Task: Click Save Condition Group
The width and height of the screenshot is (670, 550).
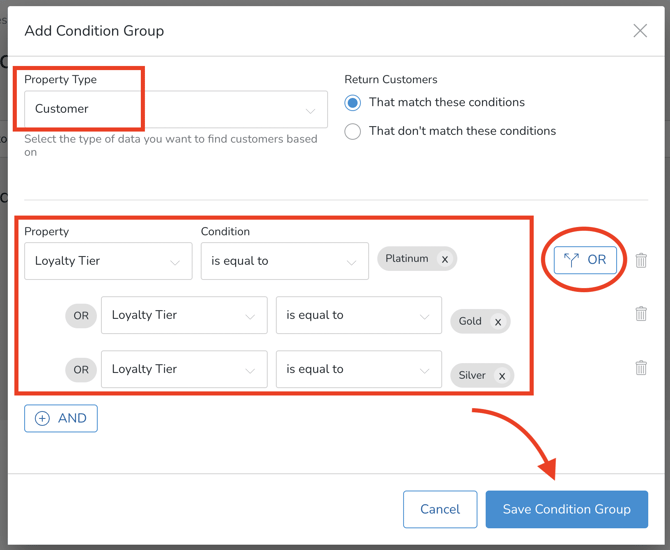Action: [x=566, y=509]
